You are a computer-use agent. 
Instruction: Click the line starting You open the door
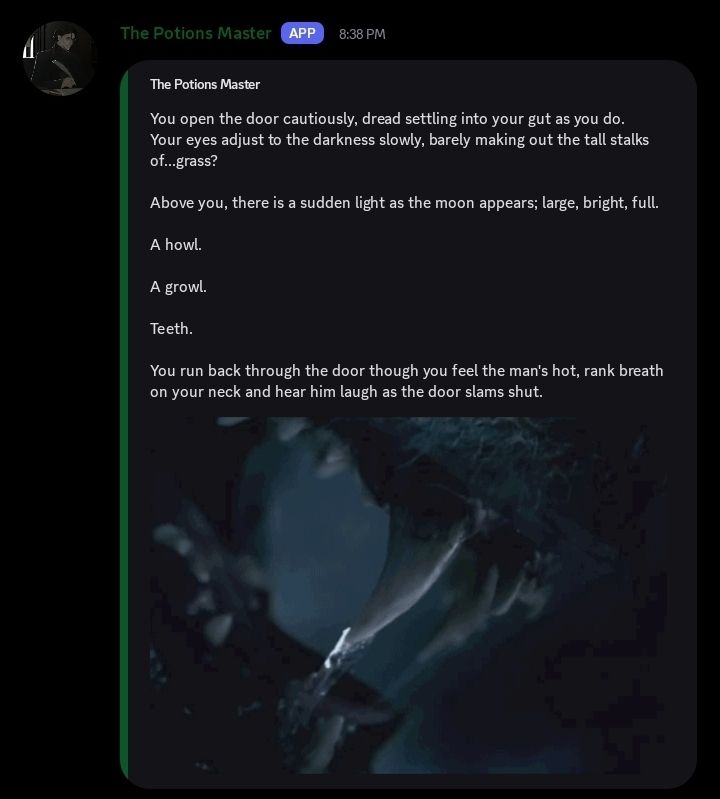click(x=387, y=119)
